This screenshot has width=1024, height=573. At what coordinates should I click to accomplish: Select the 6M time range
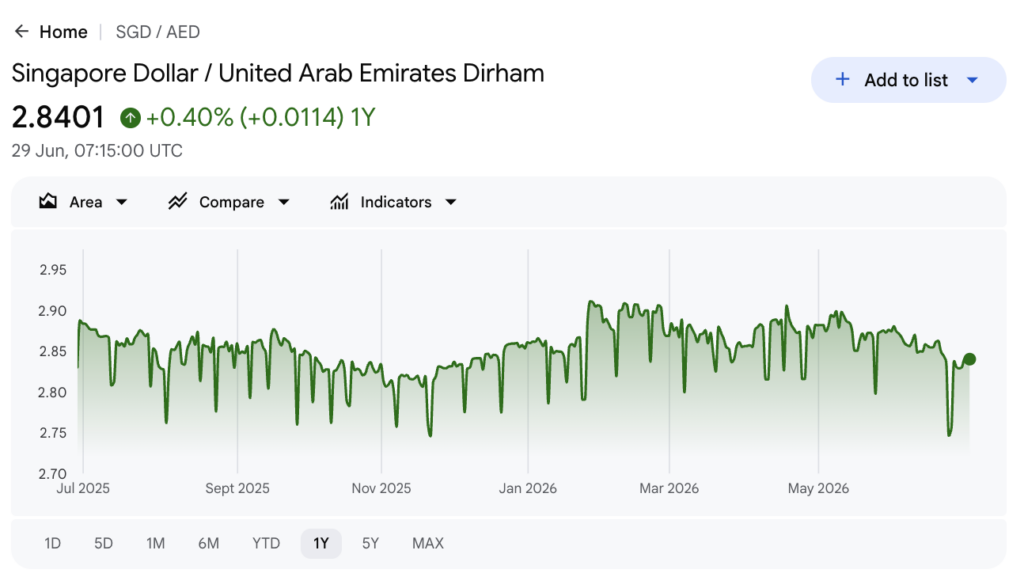click(x=208, y=544)
